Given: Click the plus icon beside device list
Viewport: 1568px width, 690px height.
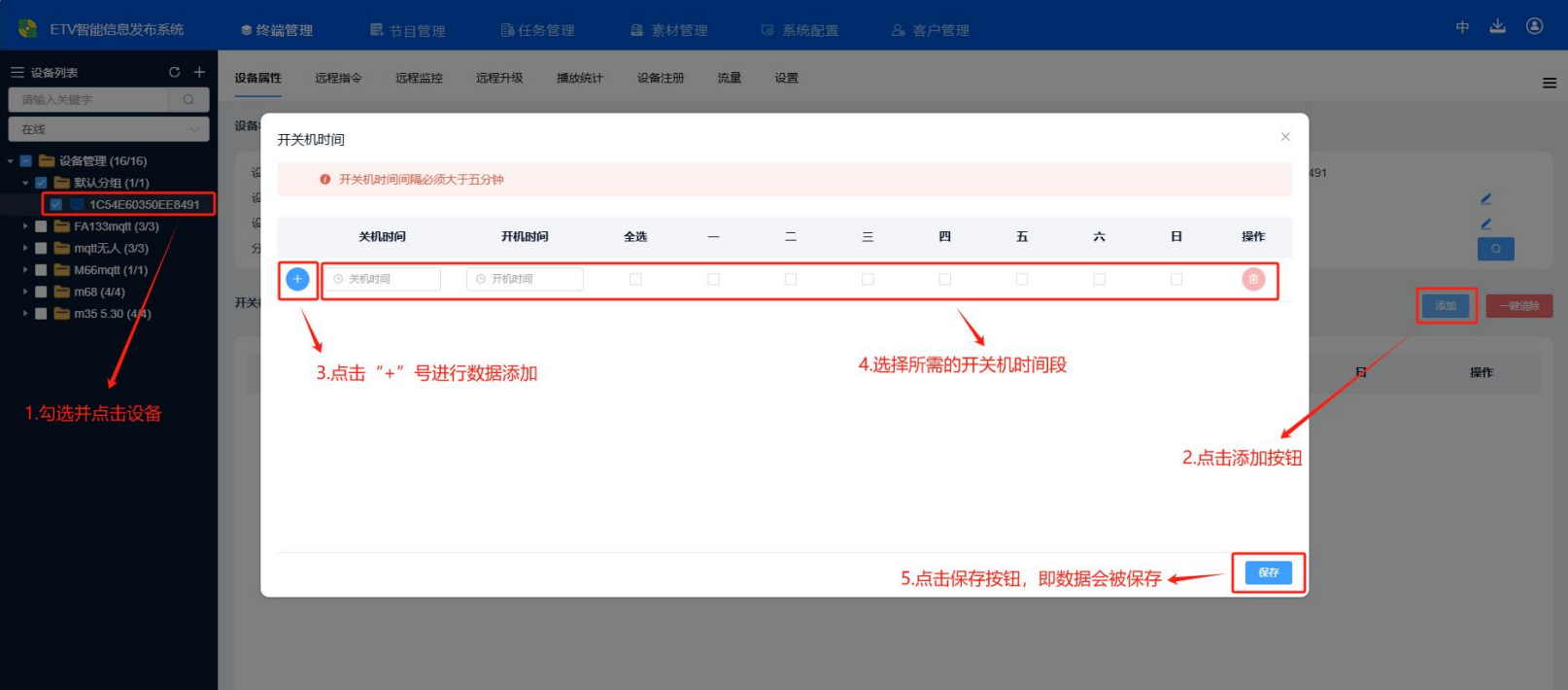Looking at the screenshot, I should pos(199,72).
